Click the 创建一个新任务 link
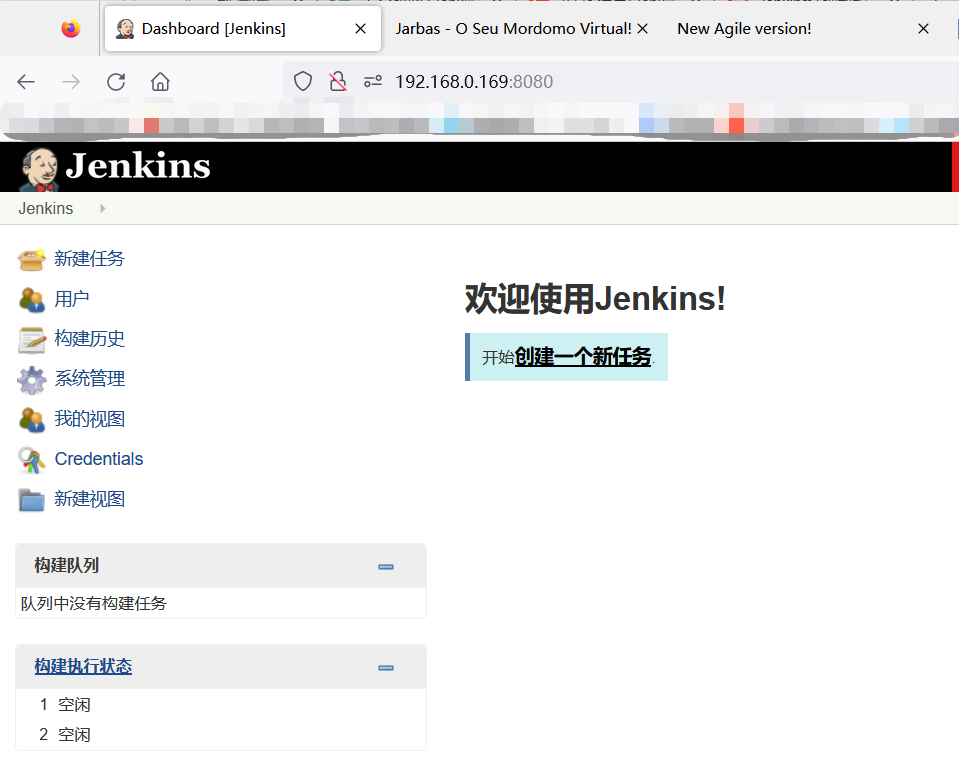The width and height of the screenshot is (959, 775). 583,357
